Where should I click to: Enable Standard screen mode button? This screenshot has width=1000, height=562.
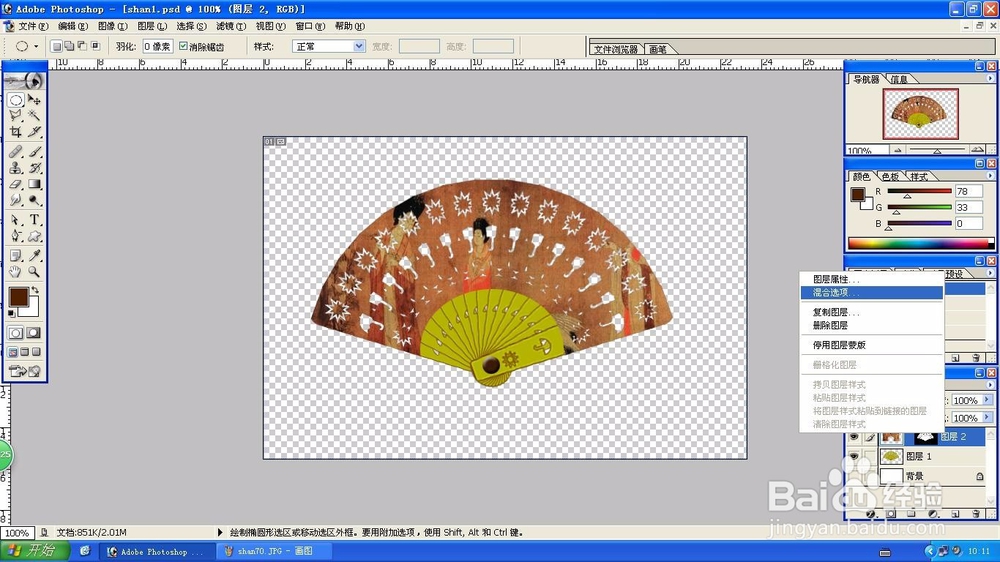click(13, 351)
